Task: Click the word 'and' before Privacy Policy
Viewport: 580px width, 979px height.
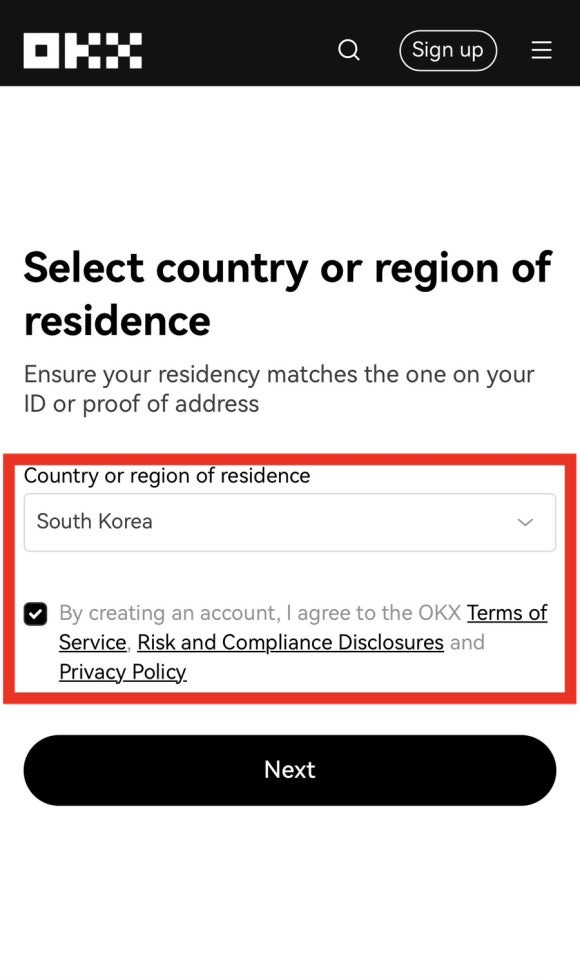Action: tap(467, 642)
